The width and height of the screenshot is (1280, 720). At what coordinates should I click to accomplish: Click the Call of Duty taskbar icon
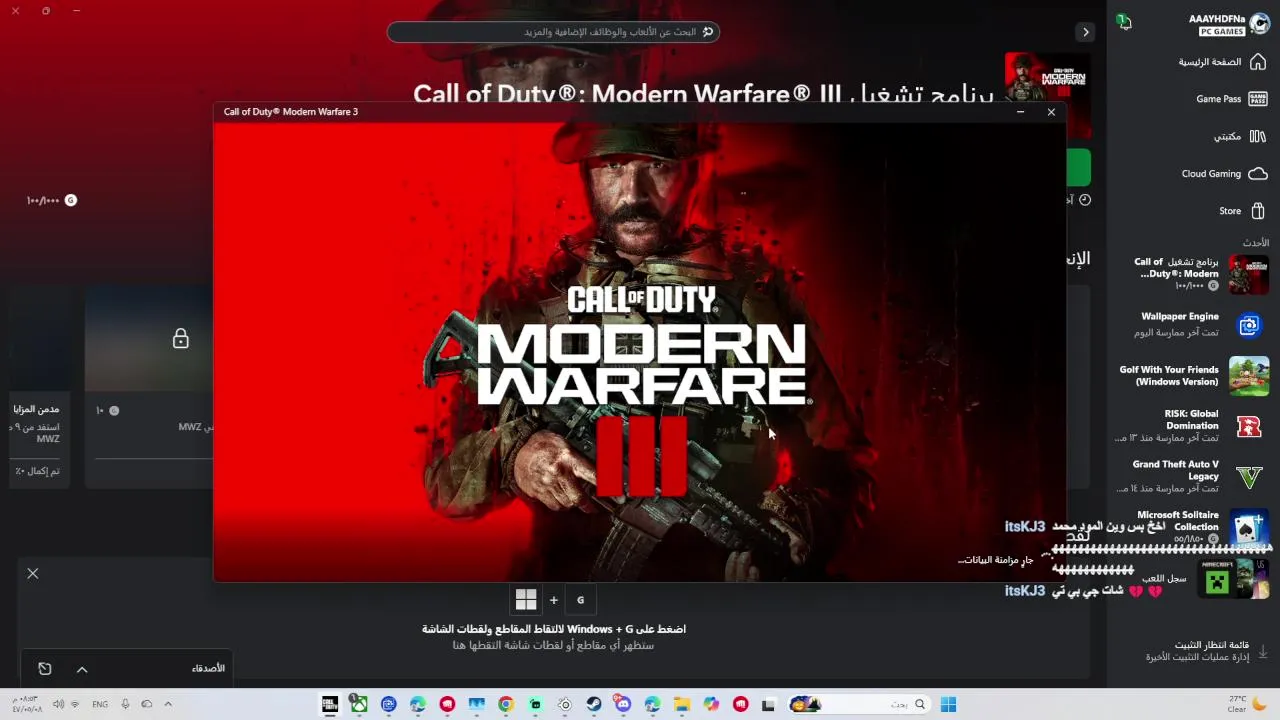pos(329,704)
